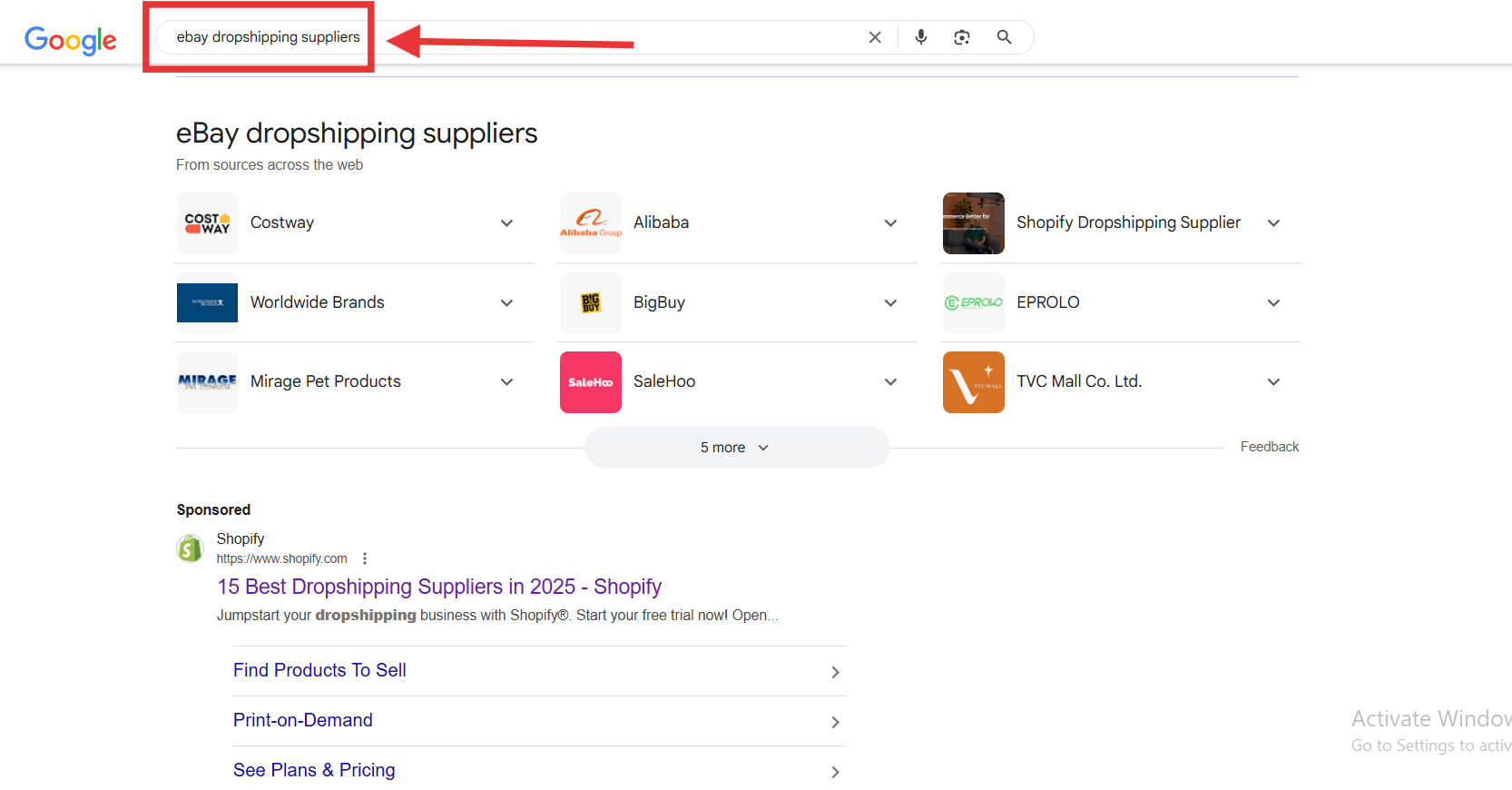Open the SaleHoo pink logo thumbnail
The width and height of the screenshot is (1512, 790).
point(591,382)
